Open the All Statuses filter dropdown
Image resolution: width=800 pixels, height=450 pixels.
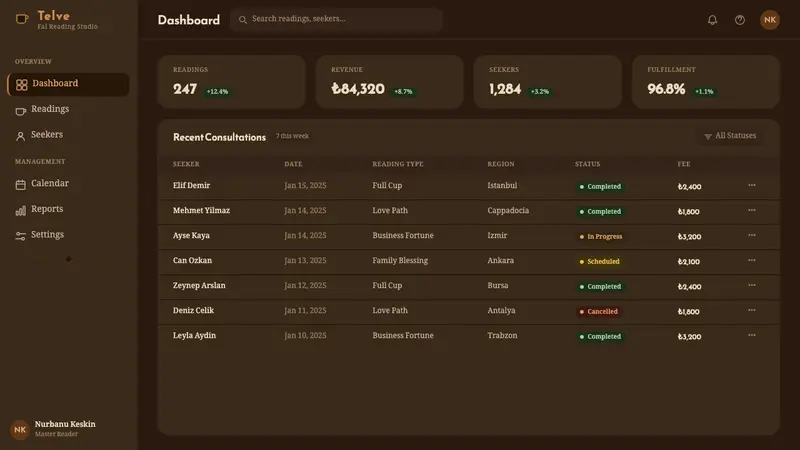tap(731, 136)
